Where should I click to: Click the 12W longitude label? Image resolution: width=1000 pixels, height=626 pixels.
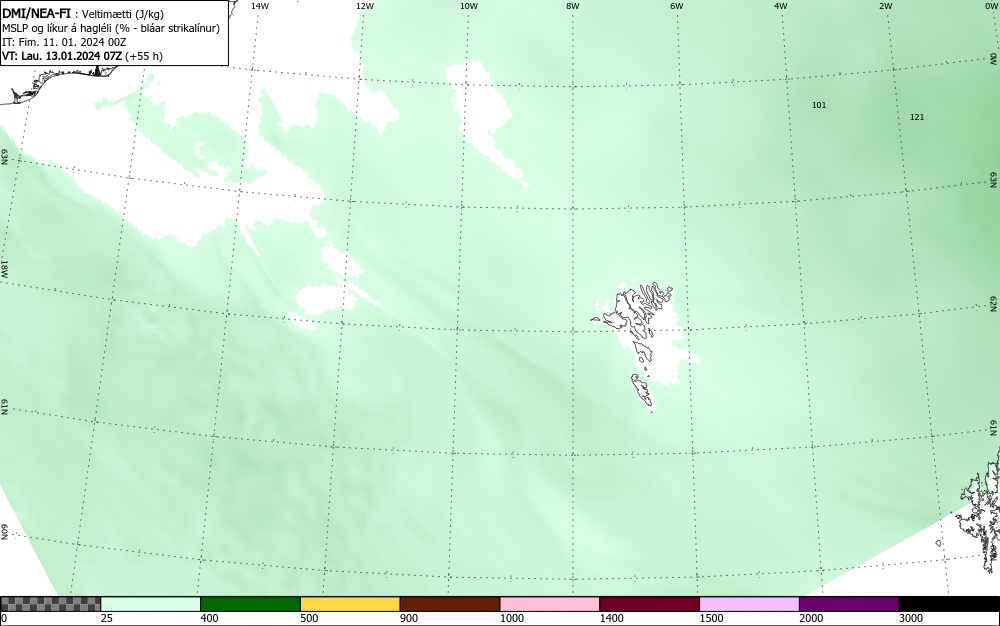point(365,6)
